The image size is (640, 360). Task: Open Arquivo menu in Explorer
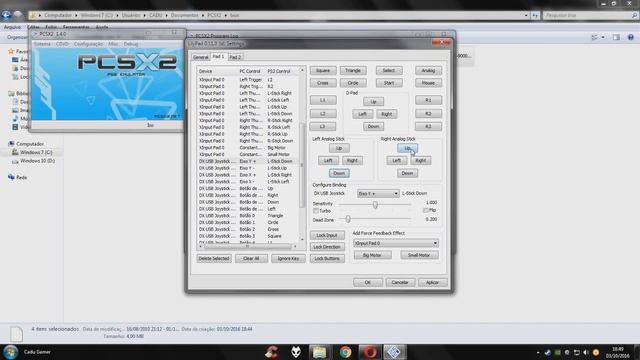click(x=12, y=27)
